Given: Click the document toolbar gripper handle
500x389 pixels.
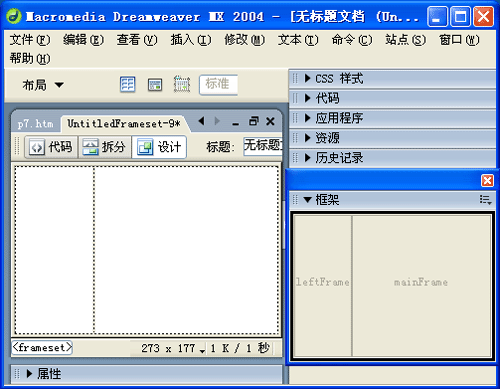Looking at the screenshot, I should coord(17,146).
